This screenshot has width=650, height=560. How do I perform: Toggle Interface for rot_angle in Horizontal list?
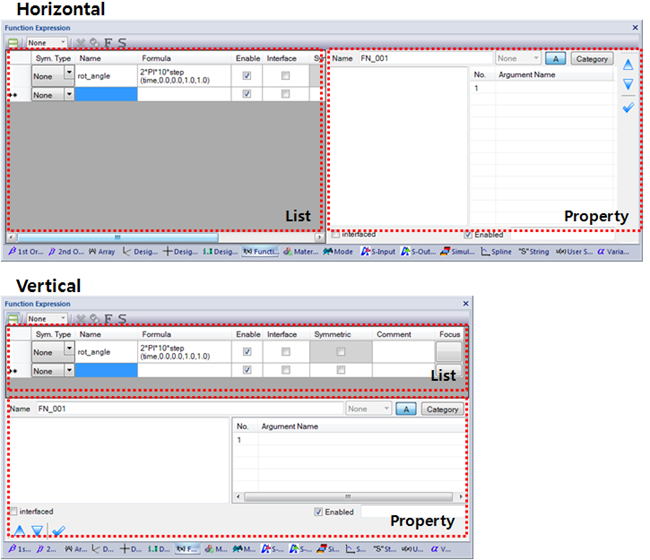tap(285, 75)
